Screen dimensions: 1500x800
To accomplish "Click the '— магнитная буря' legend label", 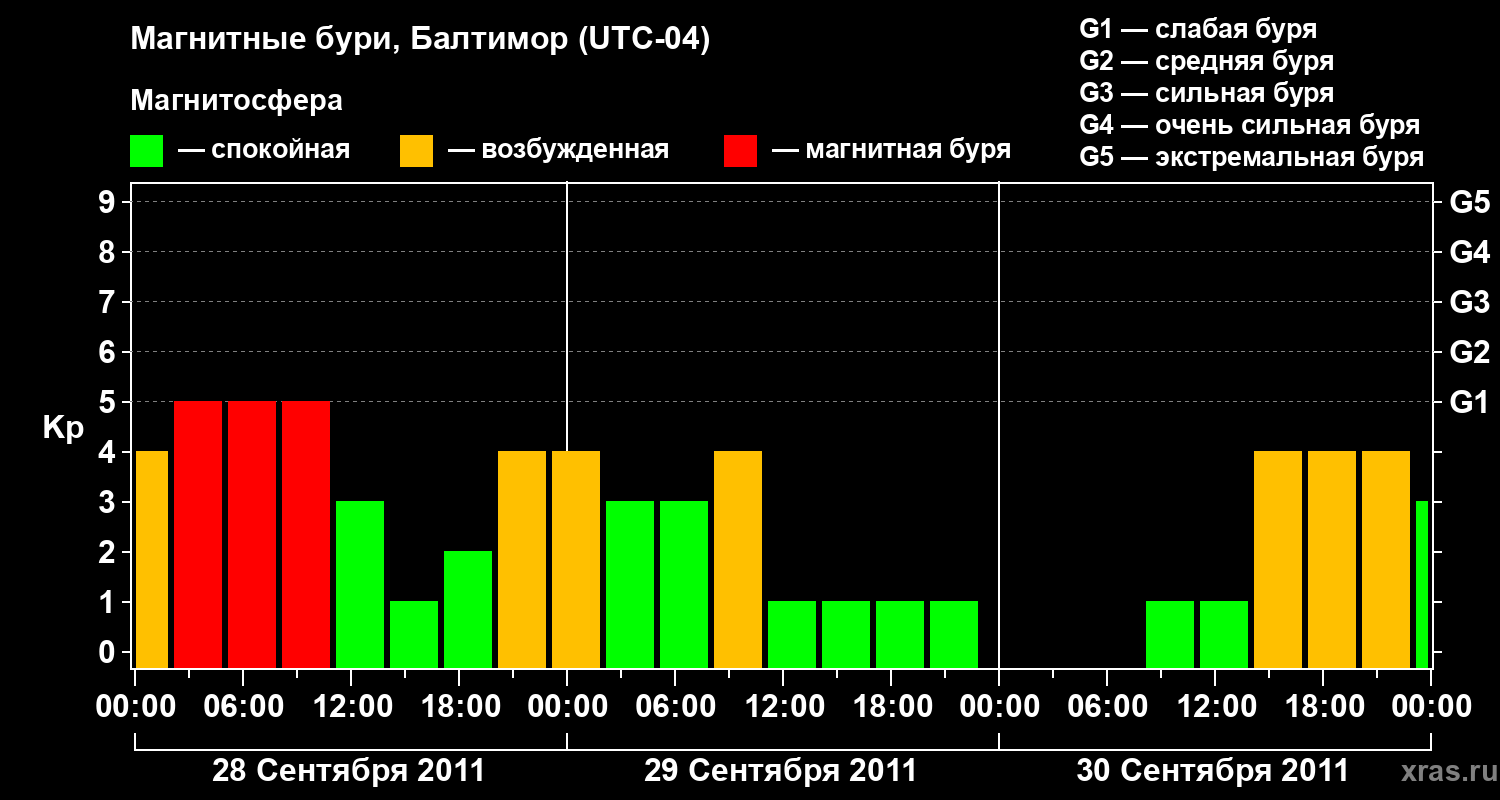I will pyautogui.click(x=892, y=151).
